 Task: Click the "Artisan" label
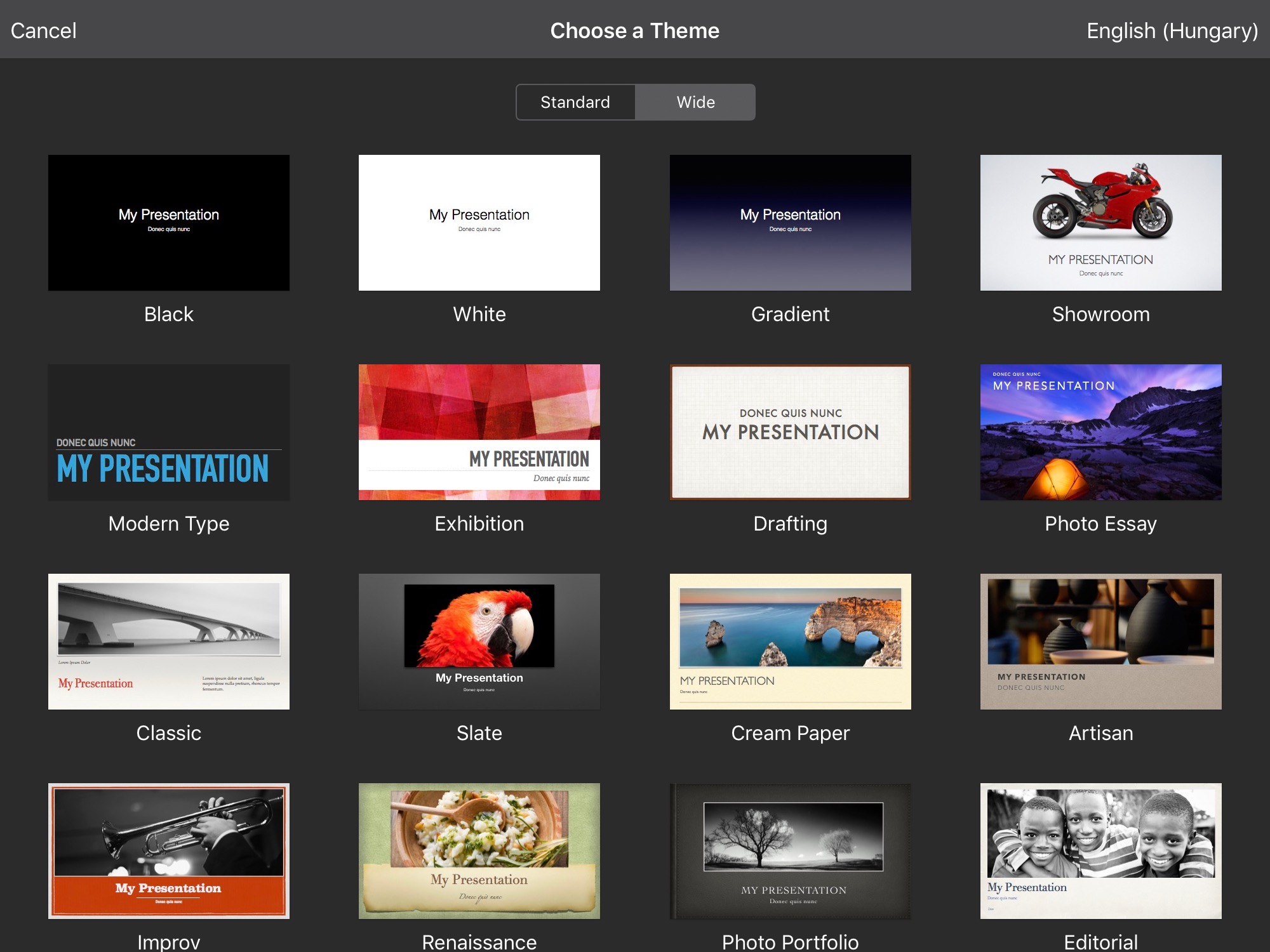pyautogui.click(x=1101, y=733)
